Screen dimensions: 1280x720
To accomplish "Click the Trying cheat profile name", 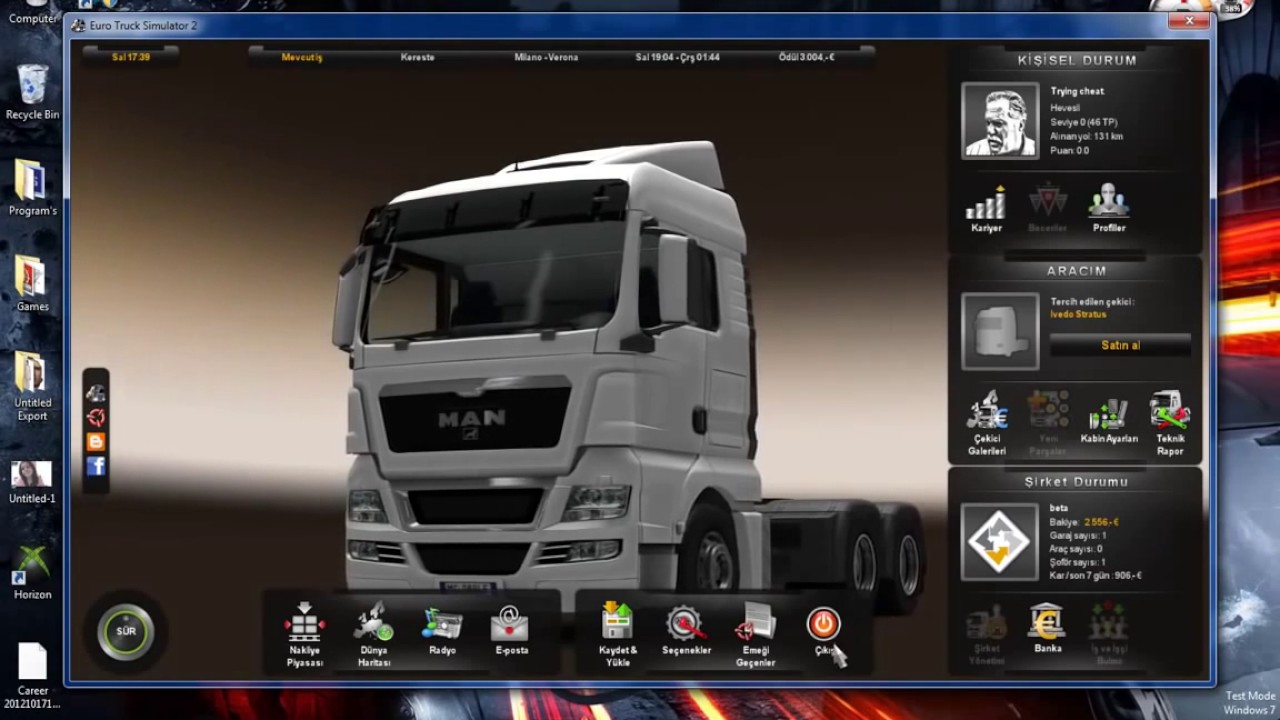I will 1077,91.
